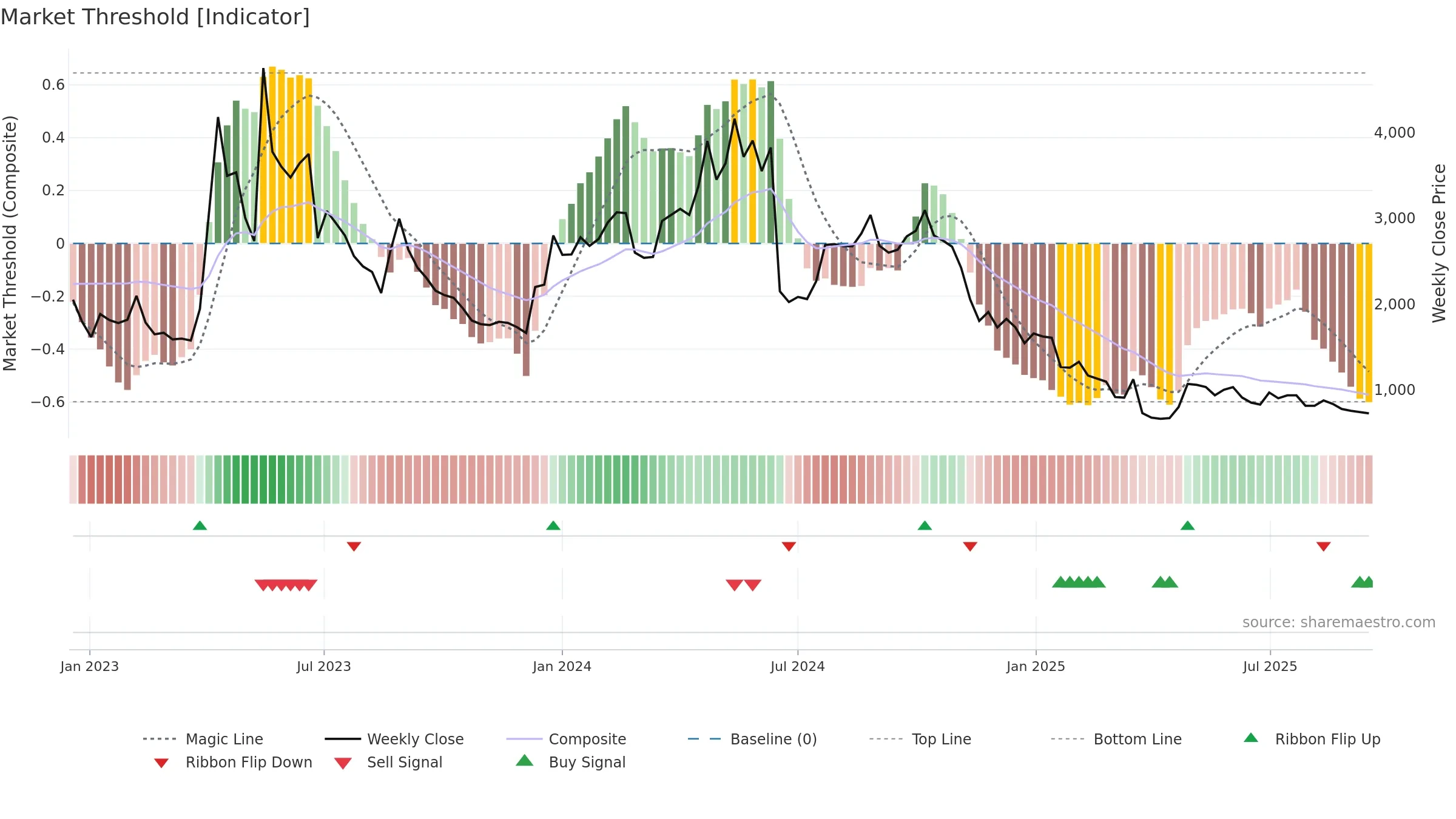The image size is (1456, 819).
Task: Click the 0.2 left axis tick label
Action: click(x=53, y=190)
